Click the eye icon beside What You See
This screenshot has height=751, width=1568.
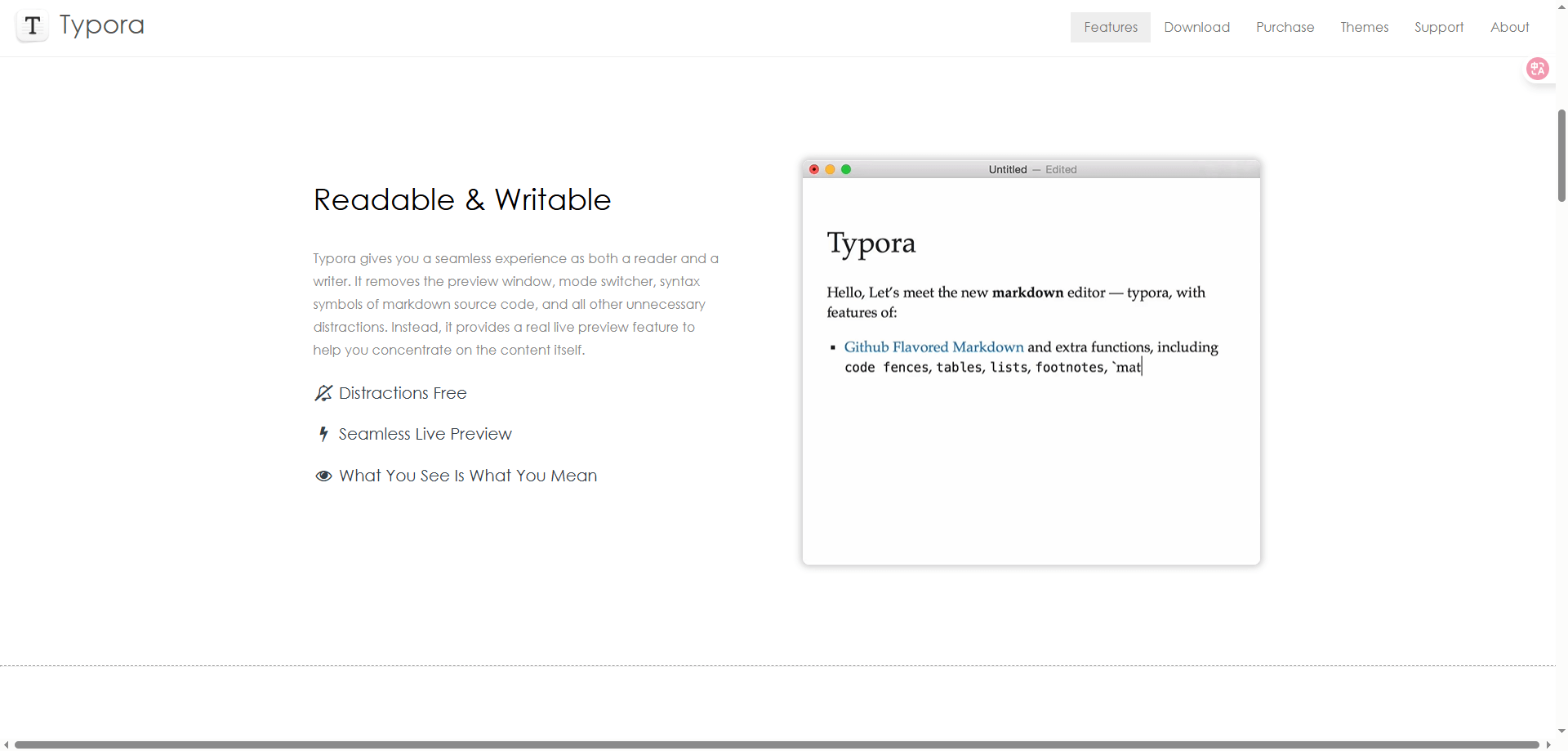point(323,476)
